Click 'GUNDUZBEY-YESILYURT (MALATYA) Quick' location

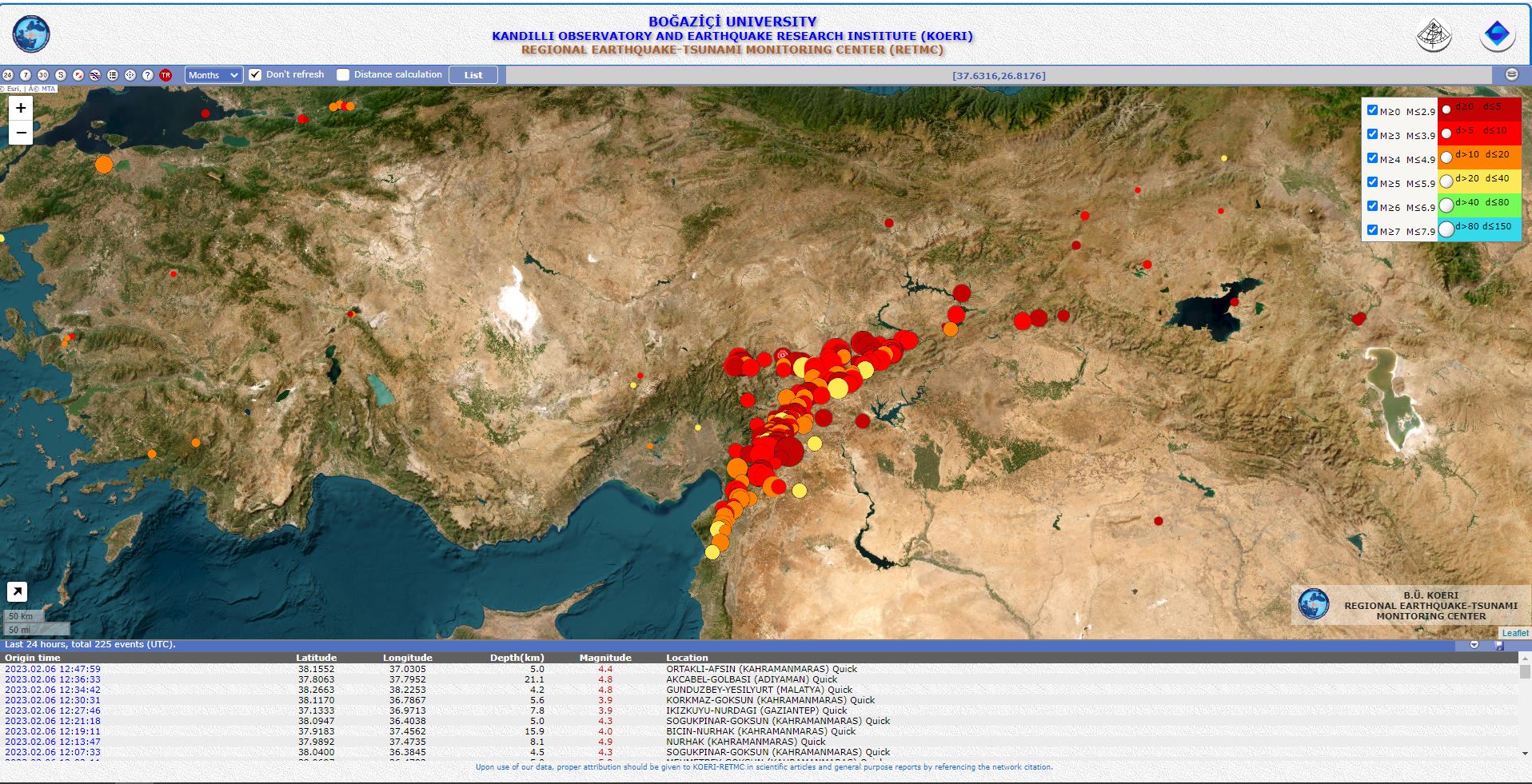tap(760, 690)
